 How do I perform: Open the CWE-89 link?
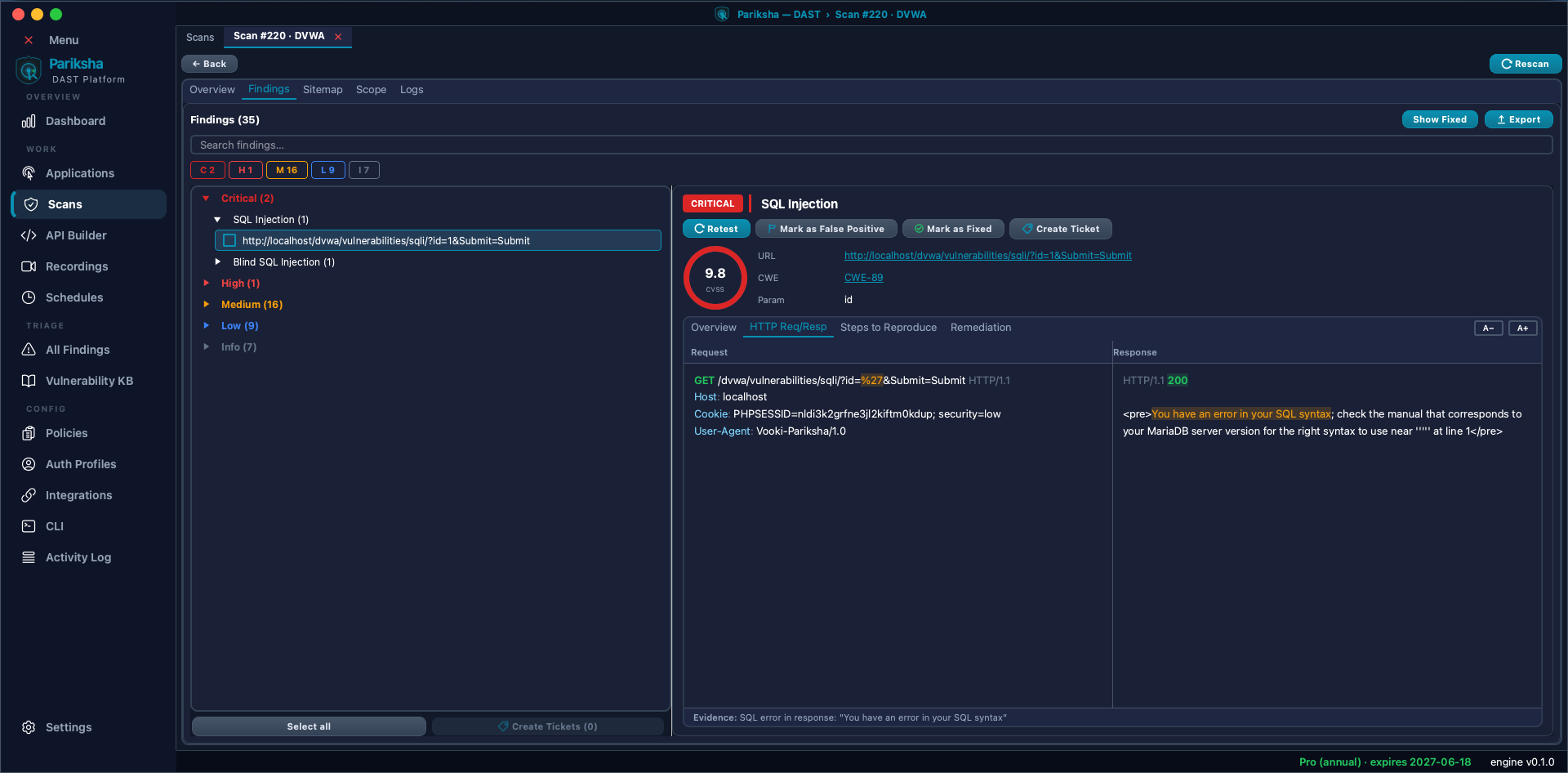pos(863,278)
